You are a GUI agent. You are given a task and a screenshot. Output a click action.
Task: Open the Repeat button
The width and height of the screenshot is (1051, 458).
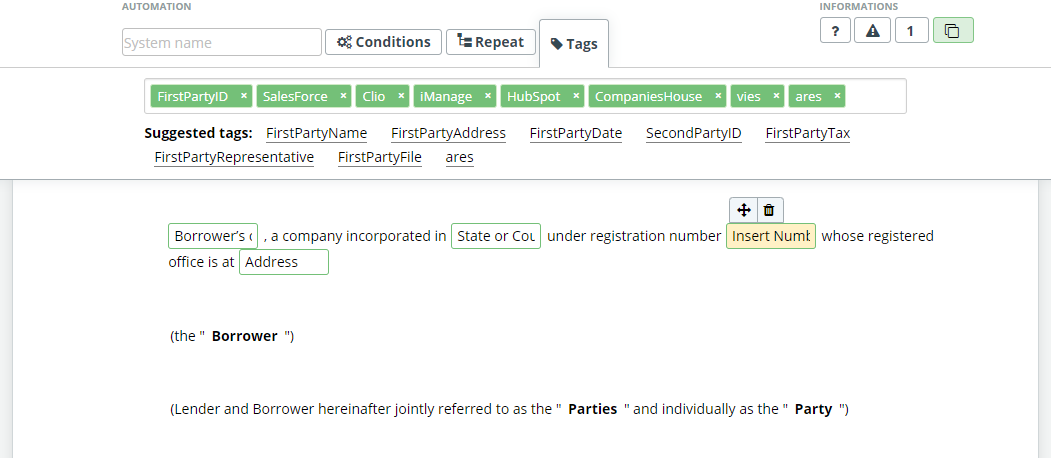(x=491, y=42)
